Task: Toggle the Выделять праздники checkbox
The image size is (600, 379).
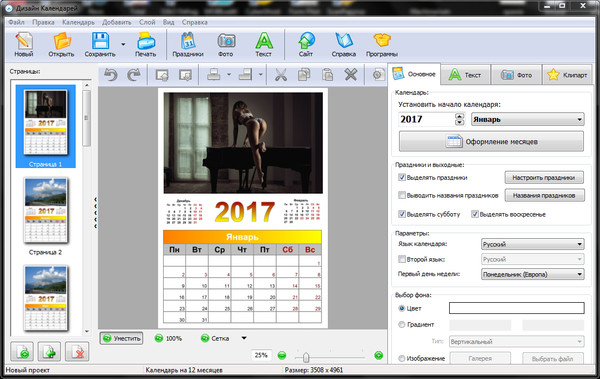Action: 402,177
